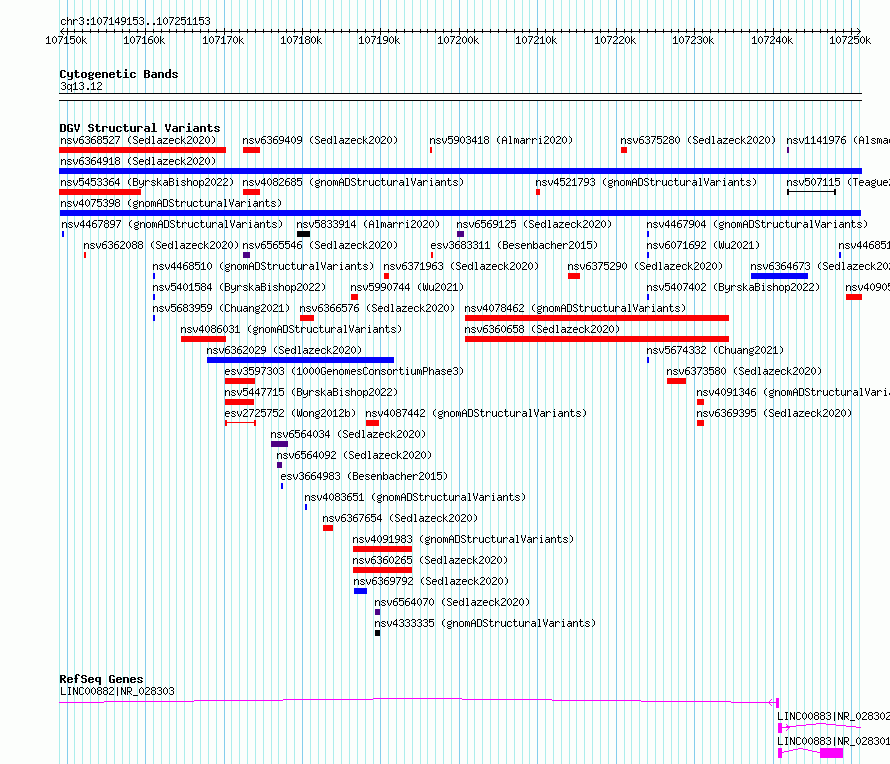The height and width of the screenshot is (764, 890).
Task: Select nsv6373580 (Sedlazeck2020) variant
Action: pyautogui.click(x=744, y=371)
